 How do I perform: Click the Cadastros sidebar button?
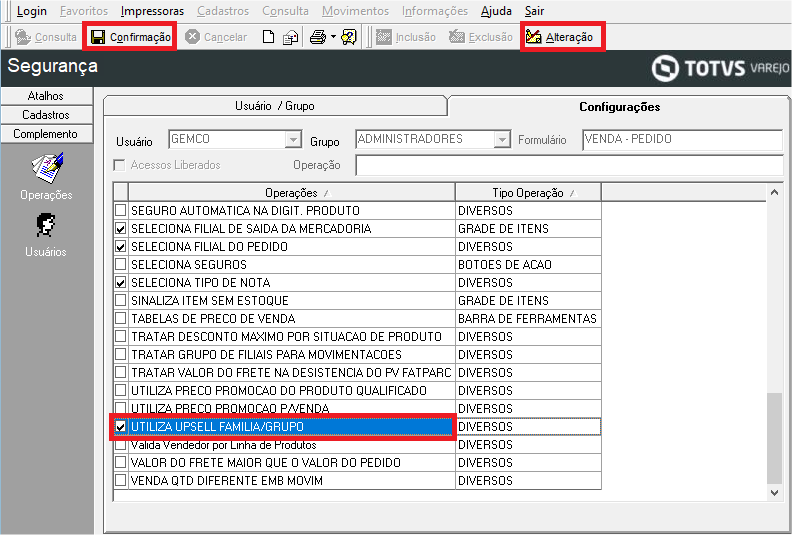tap(46, 115)
